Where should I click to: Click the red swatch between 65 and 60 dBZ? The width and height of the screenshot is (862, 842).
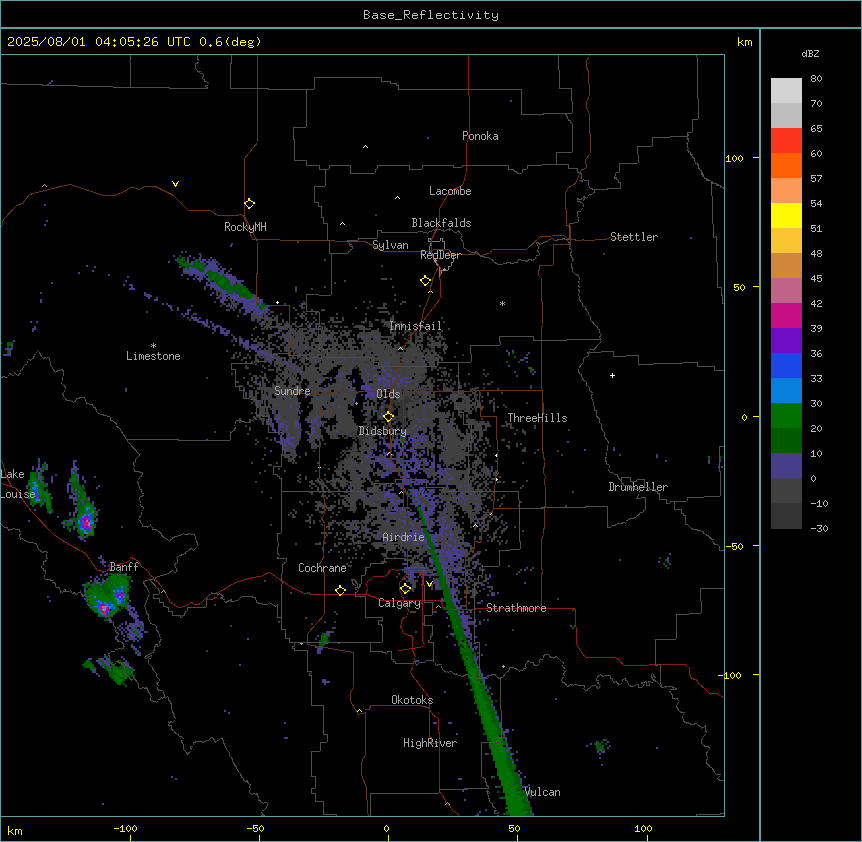pyautogui.click(x=786, y=141)
